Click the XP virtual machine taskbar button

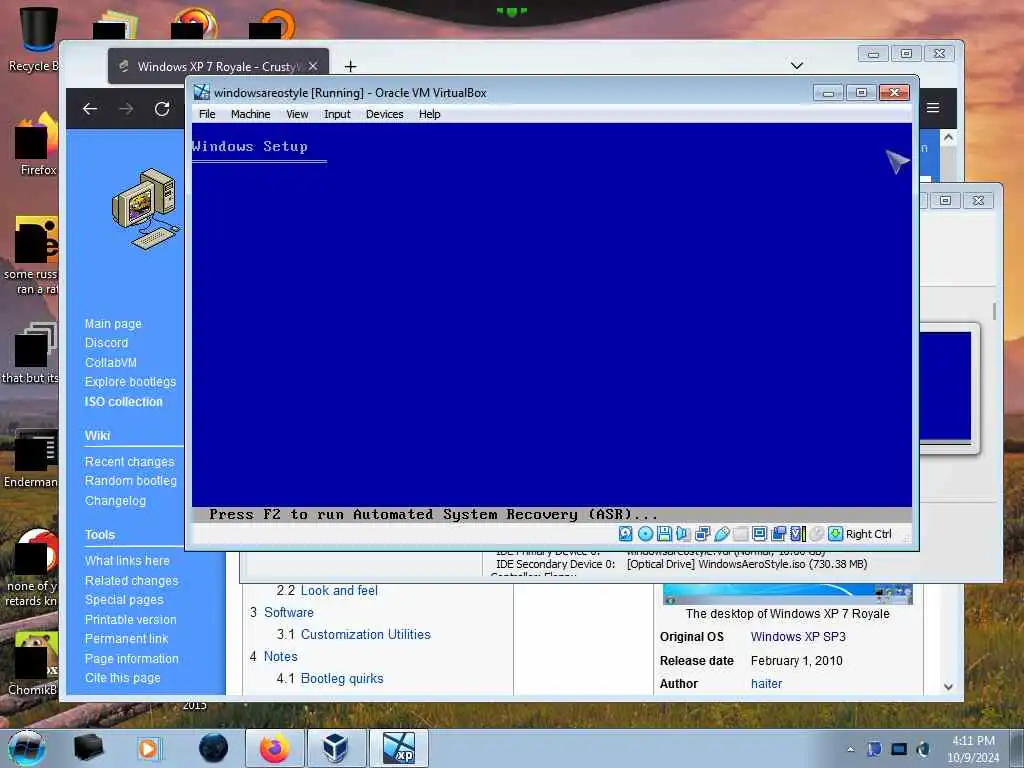tap(398, 748)
